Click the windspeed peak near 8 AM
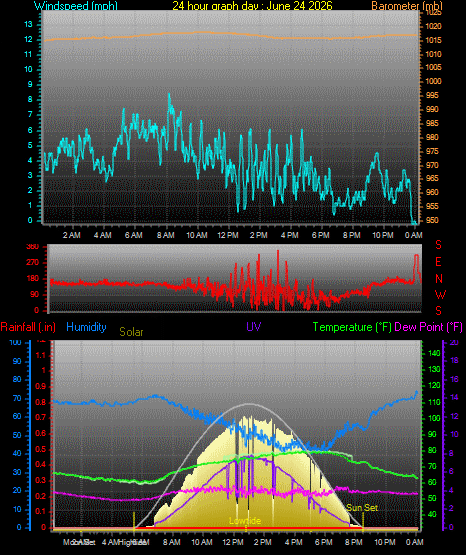This screenshot has width=466, height=555. 169,94
